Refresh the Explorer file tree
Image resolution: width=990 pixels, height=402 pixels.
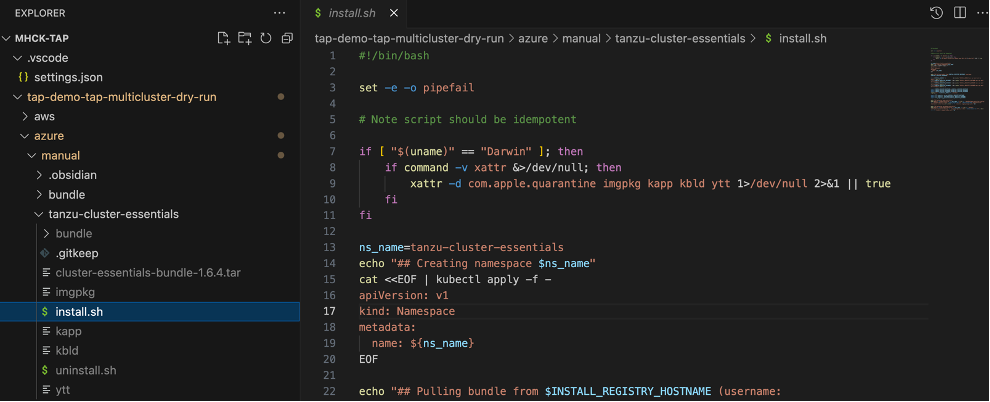point(266,38)
